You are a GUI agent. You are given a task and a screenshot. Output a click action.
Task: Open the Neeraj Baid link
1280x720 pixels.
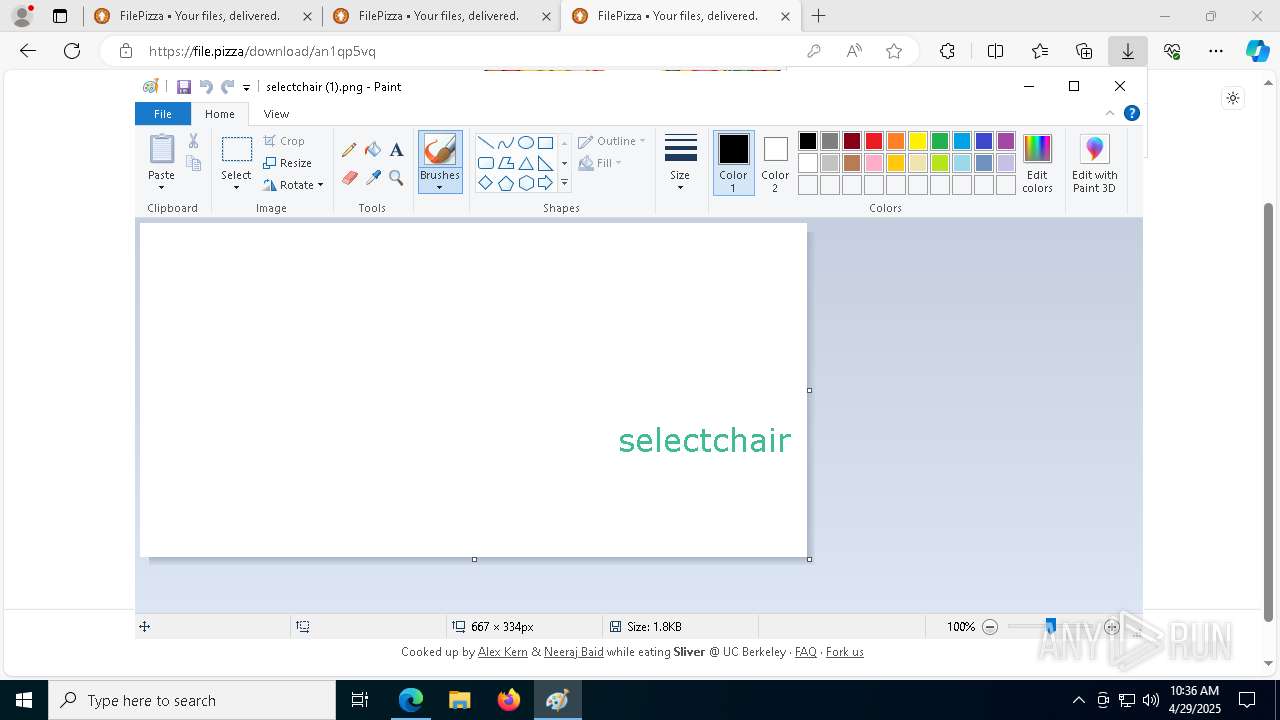(574, 652)
